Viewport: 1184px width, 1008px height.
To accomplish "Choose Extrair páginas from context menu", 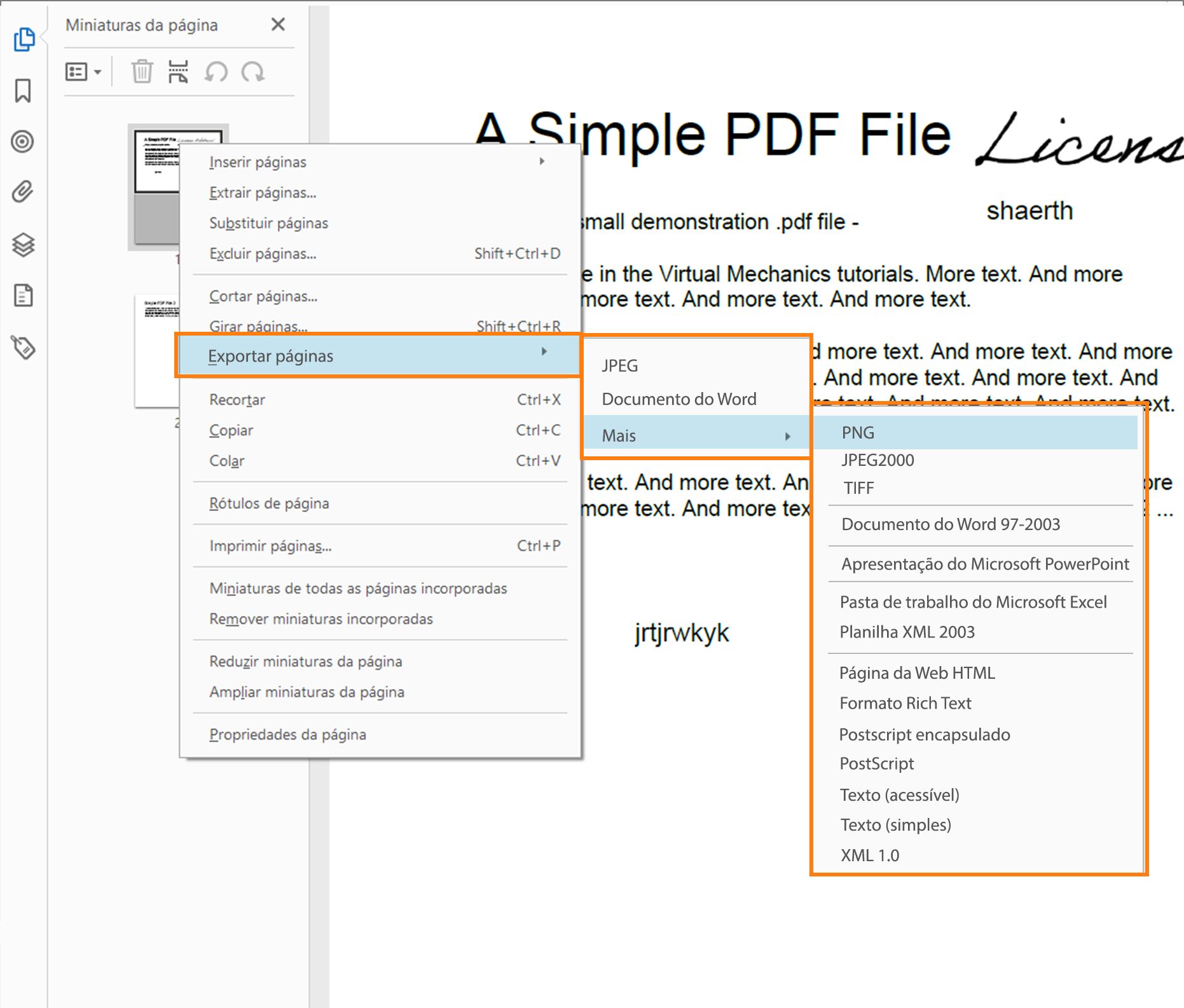I will pos(380,193).
